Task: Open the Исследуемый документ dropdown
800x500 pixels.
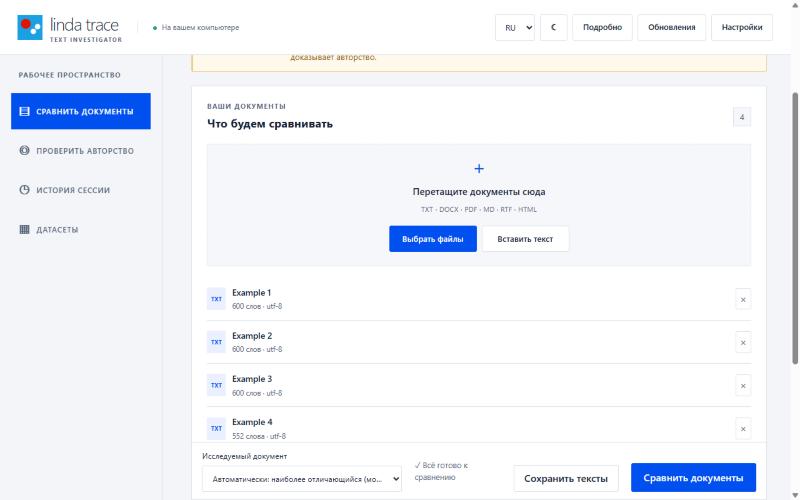Action: point(302,479)
